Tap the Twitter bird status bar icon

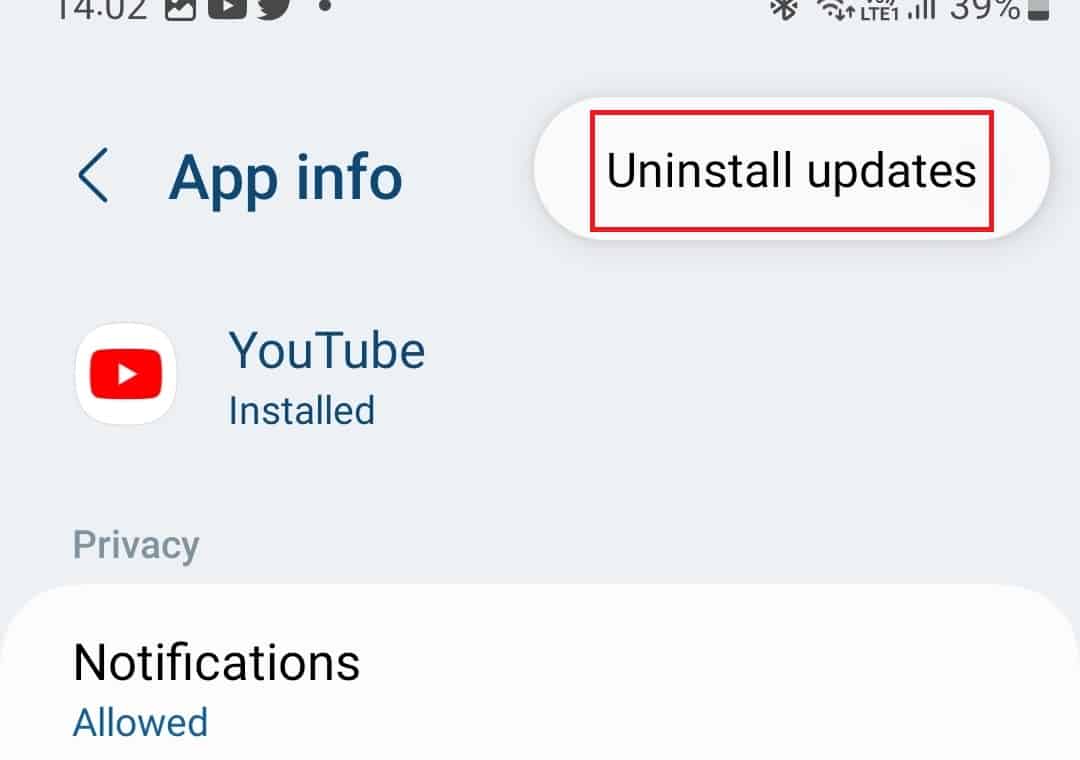274,9
